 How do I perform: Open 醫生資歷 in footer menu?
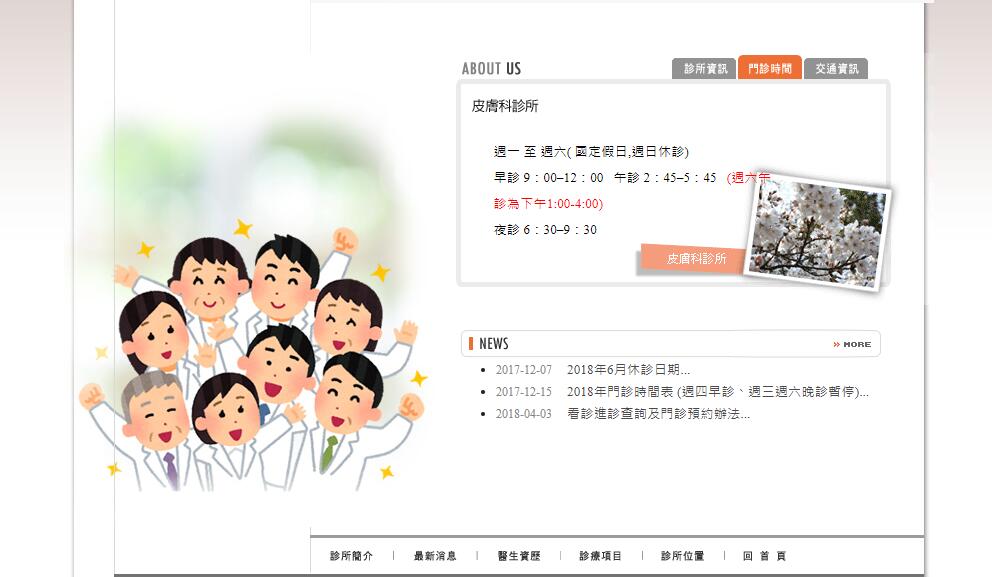coord(519,555)
